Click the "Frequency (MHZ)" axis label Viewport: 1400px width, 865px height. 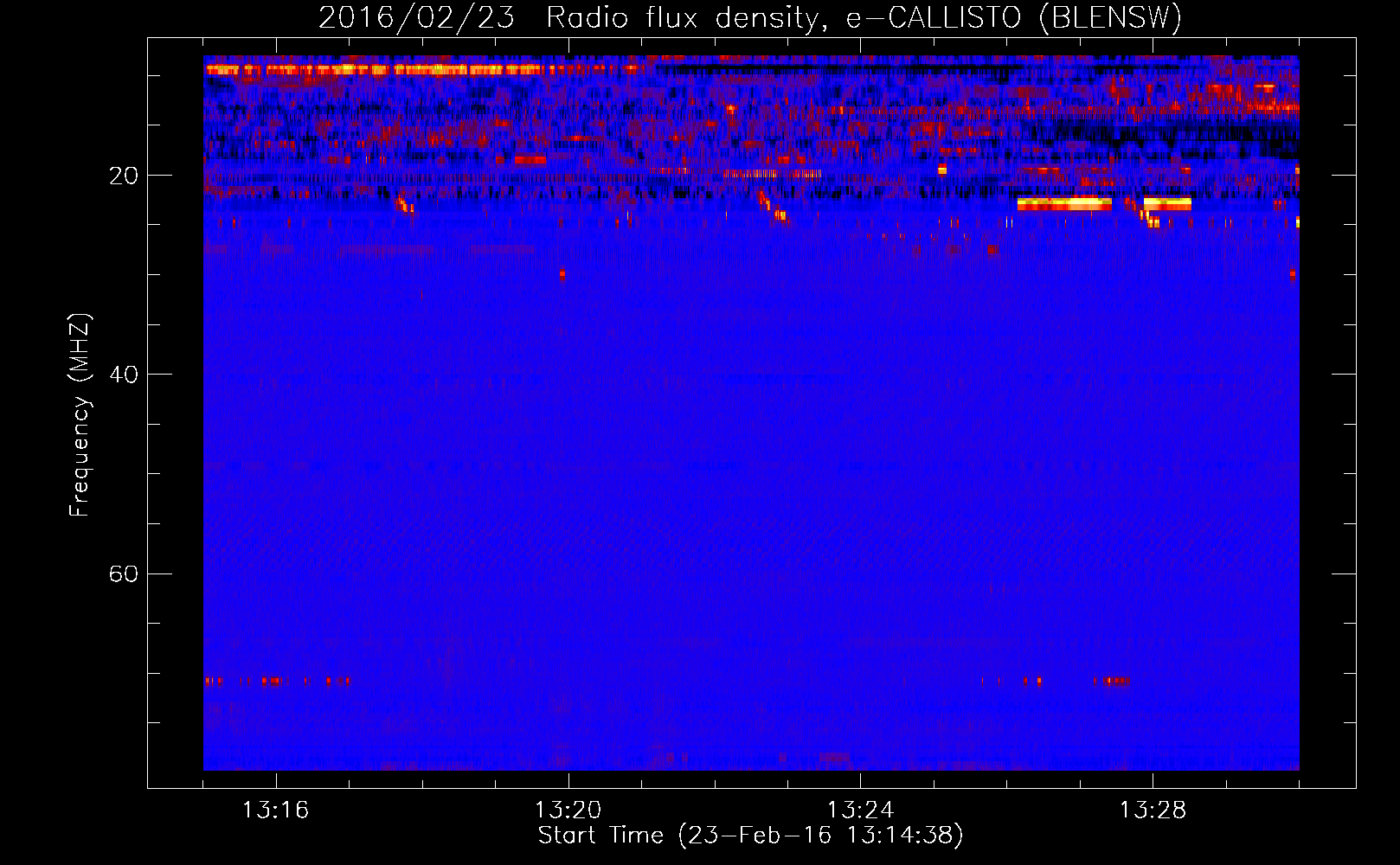80,415
